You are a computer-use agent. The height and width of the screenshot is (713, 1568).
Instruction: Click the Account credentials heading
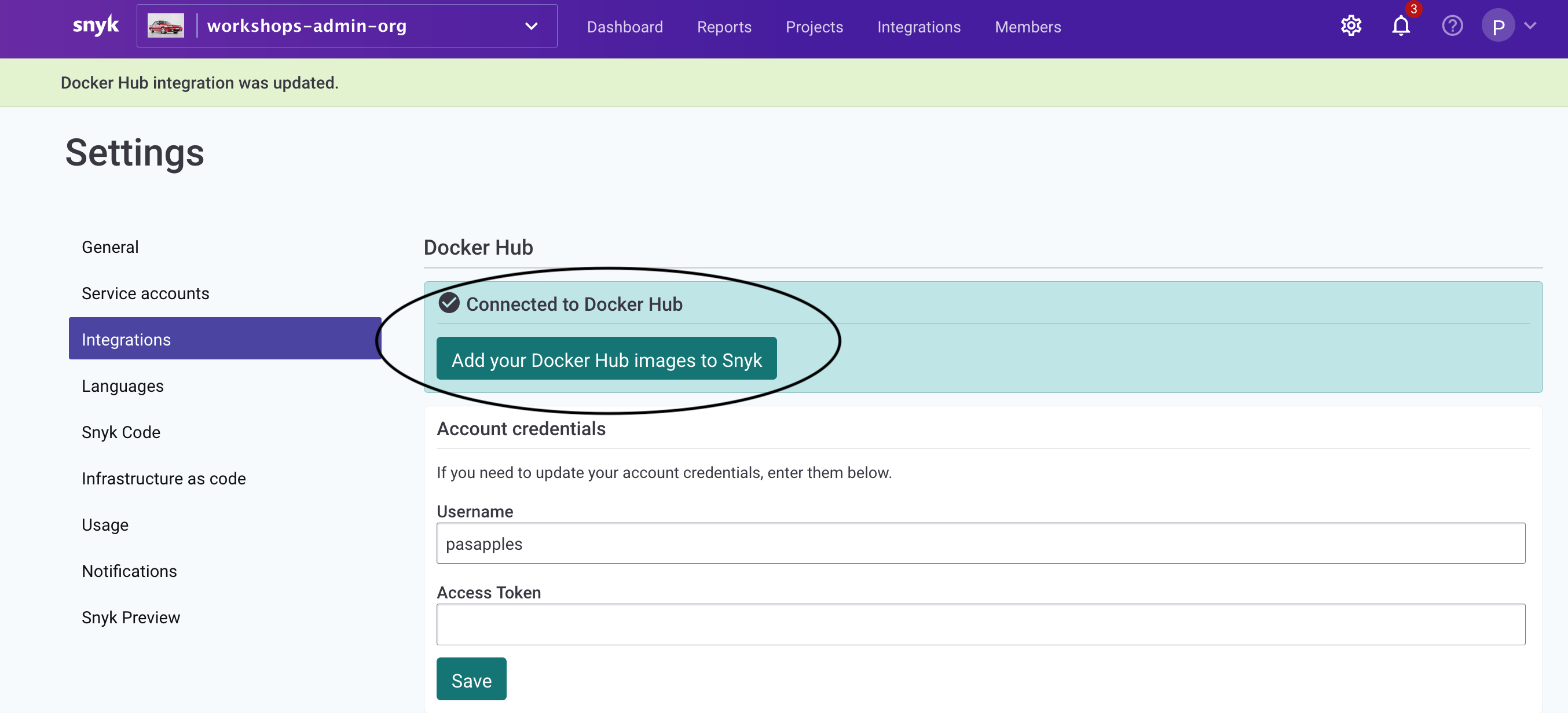coord(521,429)
